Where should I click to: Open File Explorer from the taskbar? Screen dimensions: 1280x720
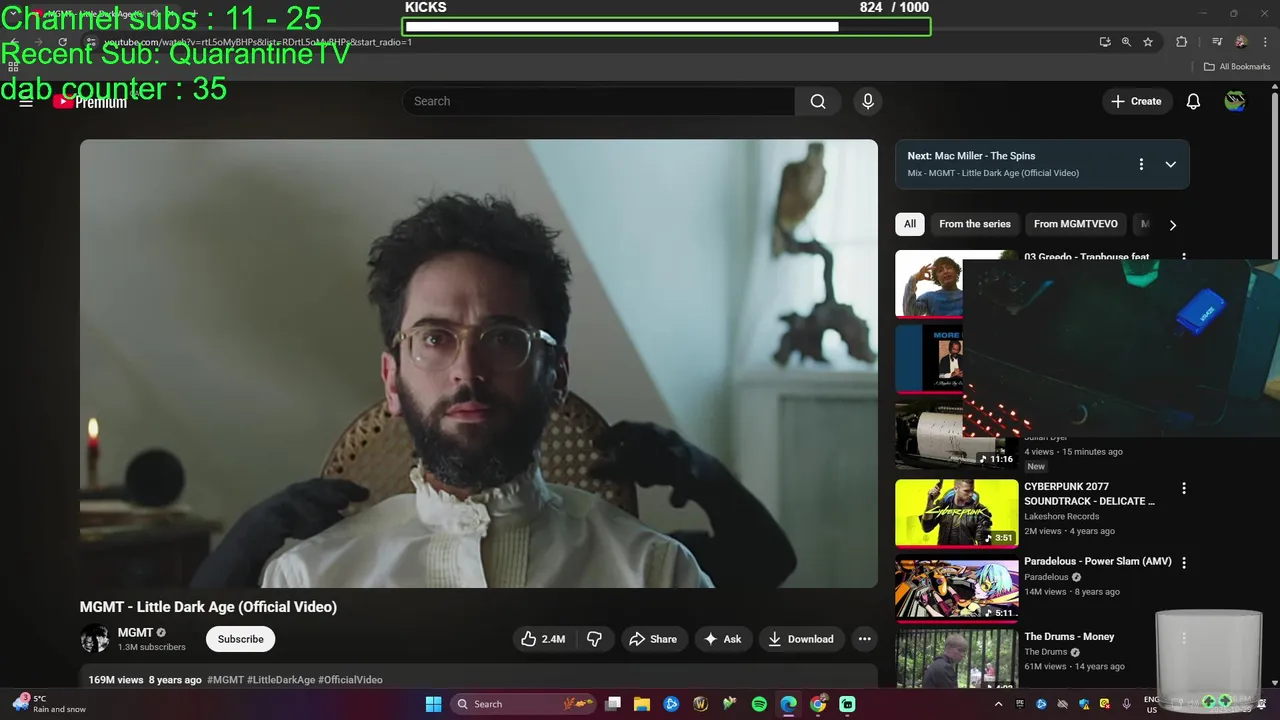[642, 704]
